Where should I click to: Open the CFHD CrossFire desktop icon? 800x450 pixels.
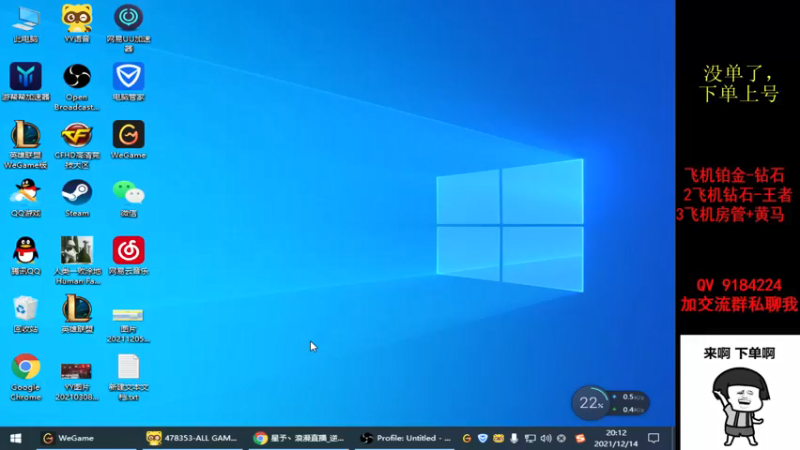click(x=77, y=145)
